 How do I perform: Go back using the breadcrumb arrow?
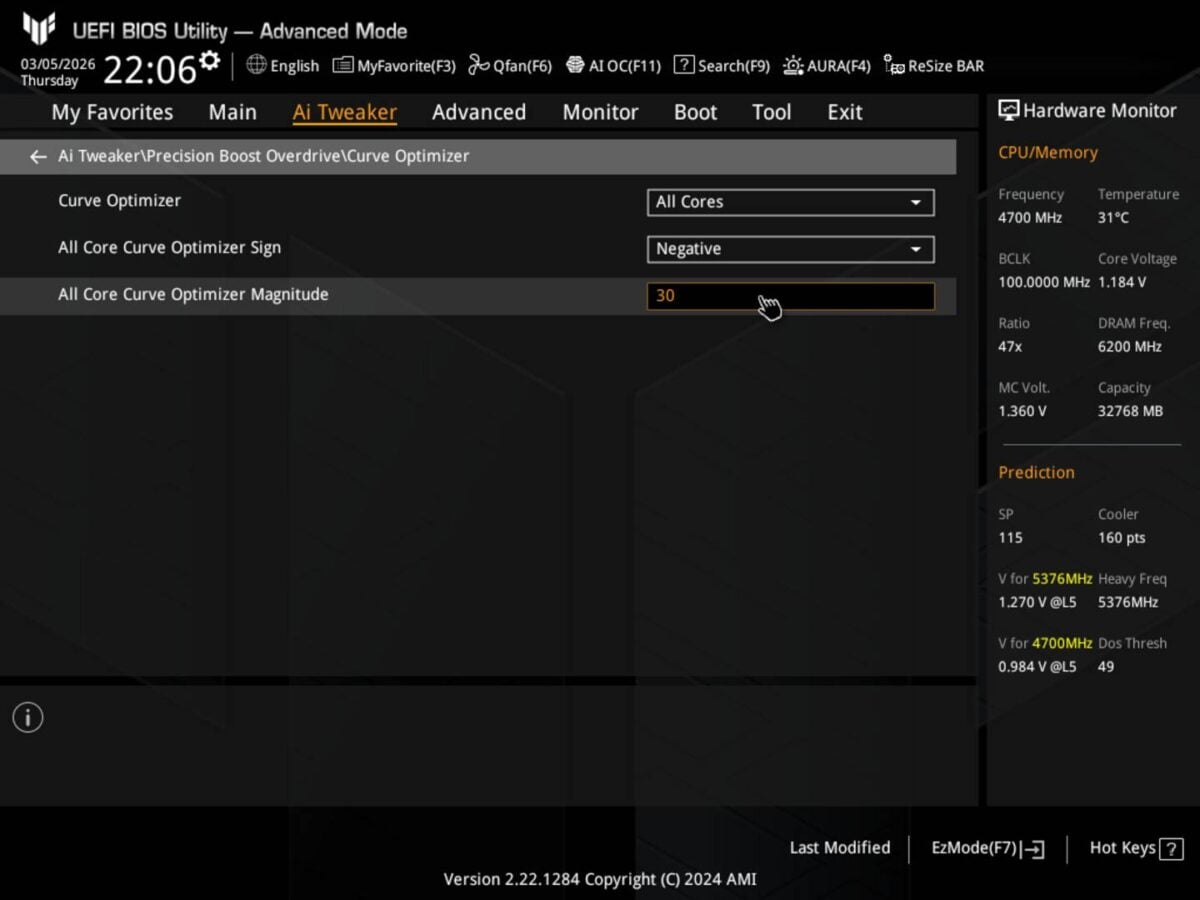coord(37,156)
